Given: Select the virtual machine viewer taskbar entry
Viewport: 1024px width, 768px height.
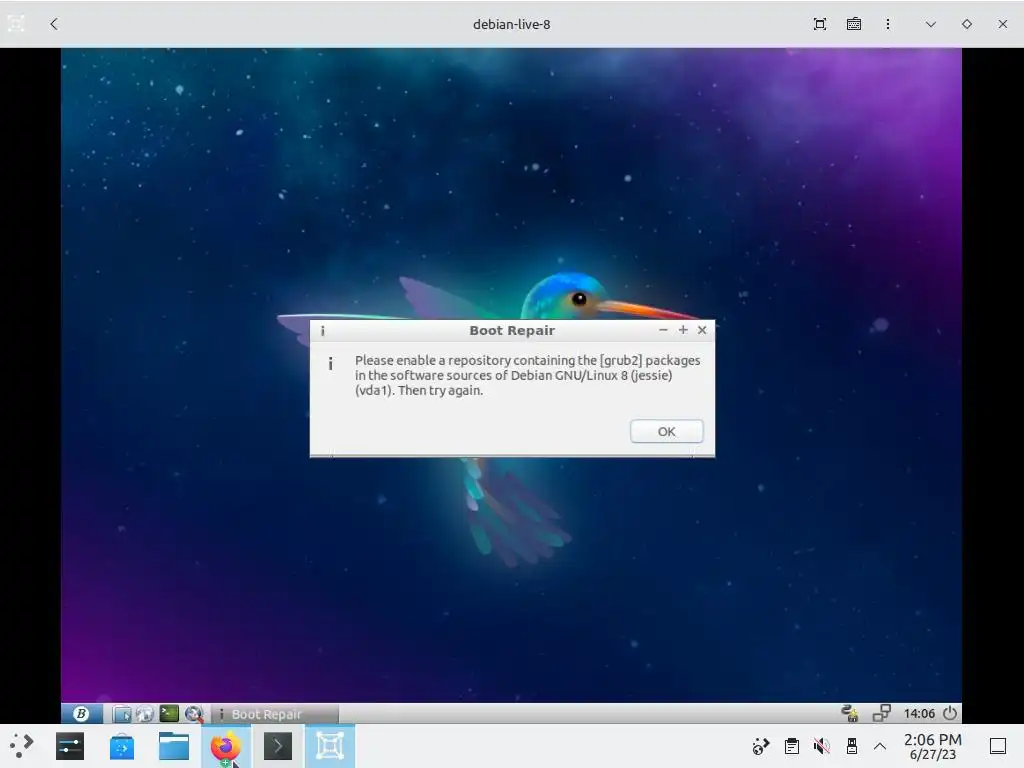Looking at the screenshot, I should (x=330, y=746).
